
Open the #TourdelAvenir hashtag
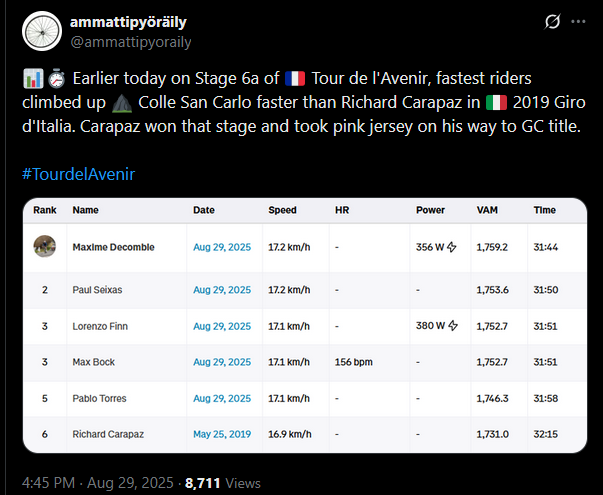(78, 174)
